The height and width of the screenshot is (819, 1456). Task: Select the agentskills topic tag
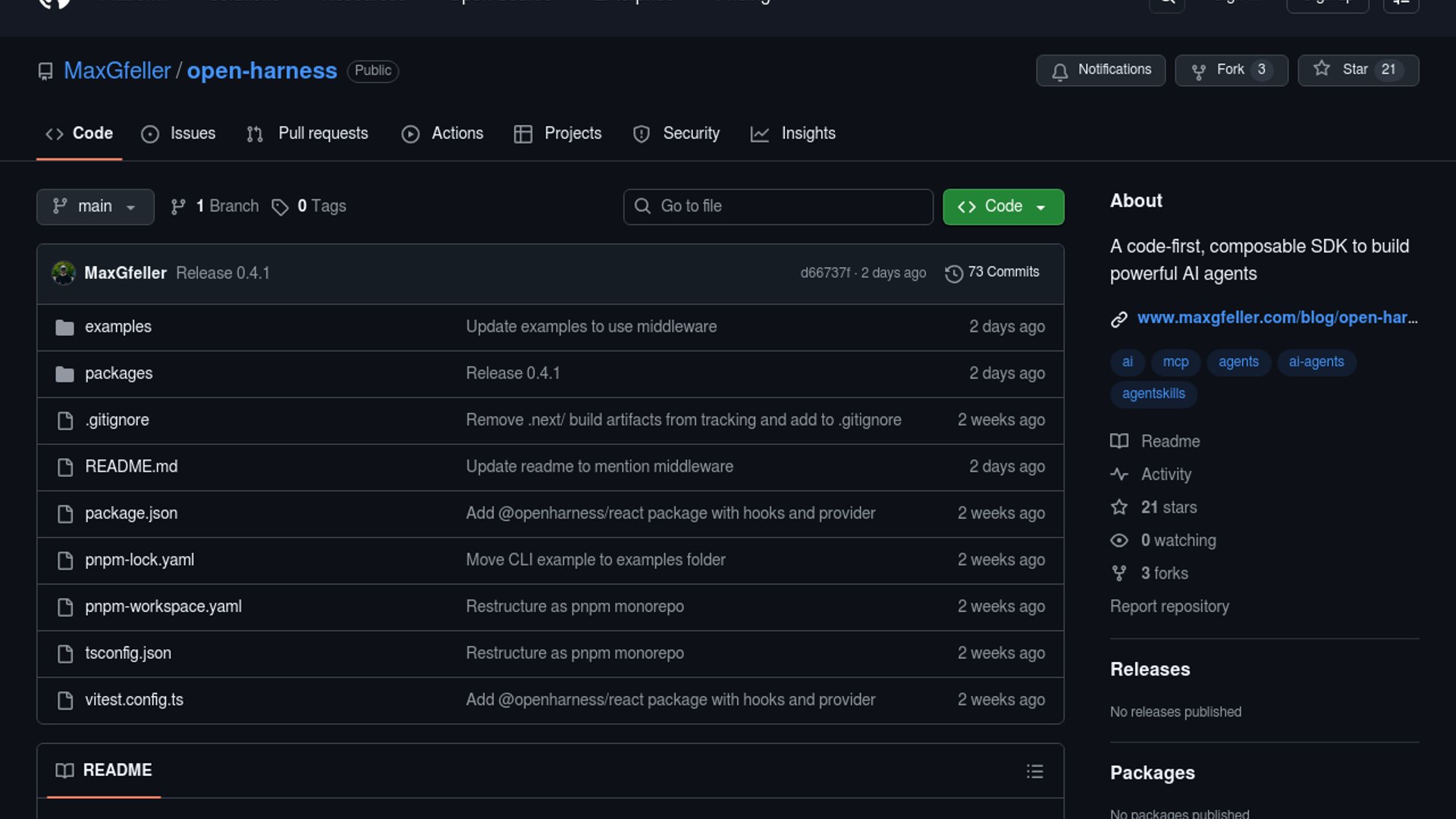click(x=1153, y=394)
